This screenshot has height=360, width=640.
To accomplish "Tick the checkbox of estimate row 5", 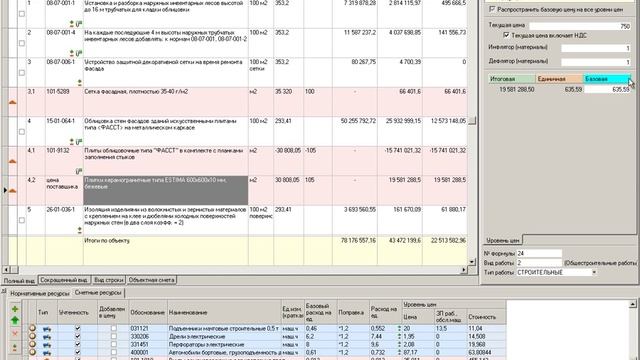I will pyautogui.click(x=22, y=220).
